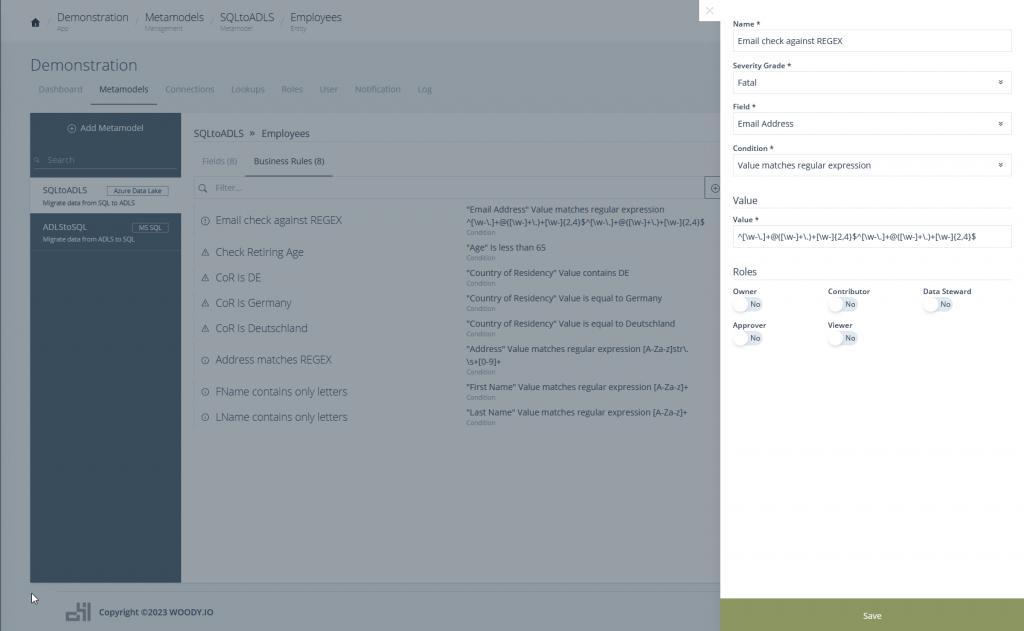Image resolution: width=1024 pixels, height=631 pixels.
Task: Expand the Field dropdown showing Email Address
Action: tap(872, 124)
